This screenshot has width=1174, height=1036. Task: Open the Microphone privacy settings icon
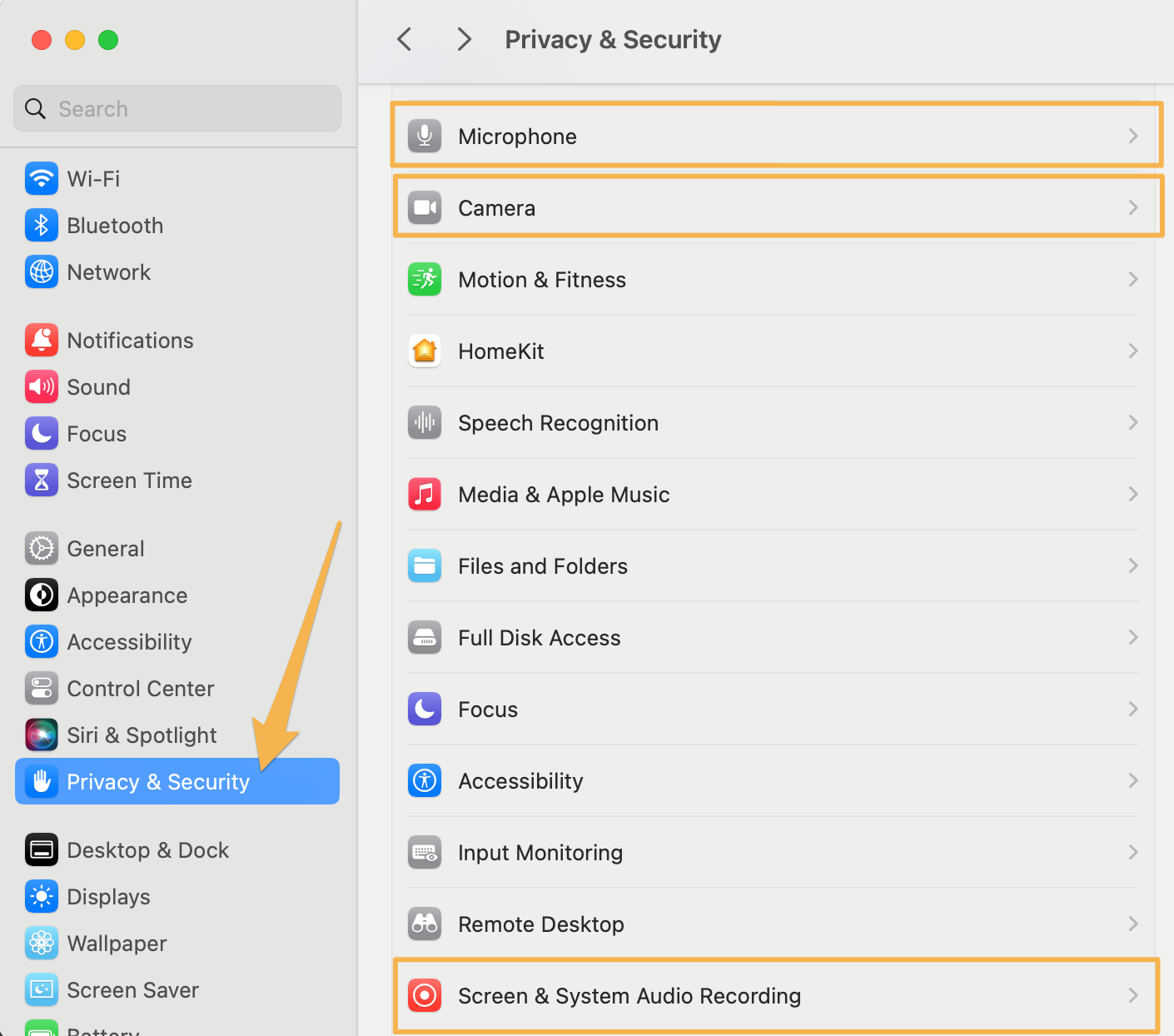(x=425, y=136)
